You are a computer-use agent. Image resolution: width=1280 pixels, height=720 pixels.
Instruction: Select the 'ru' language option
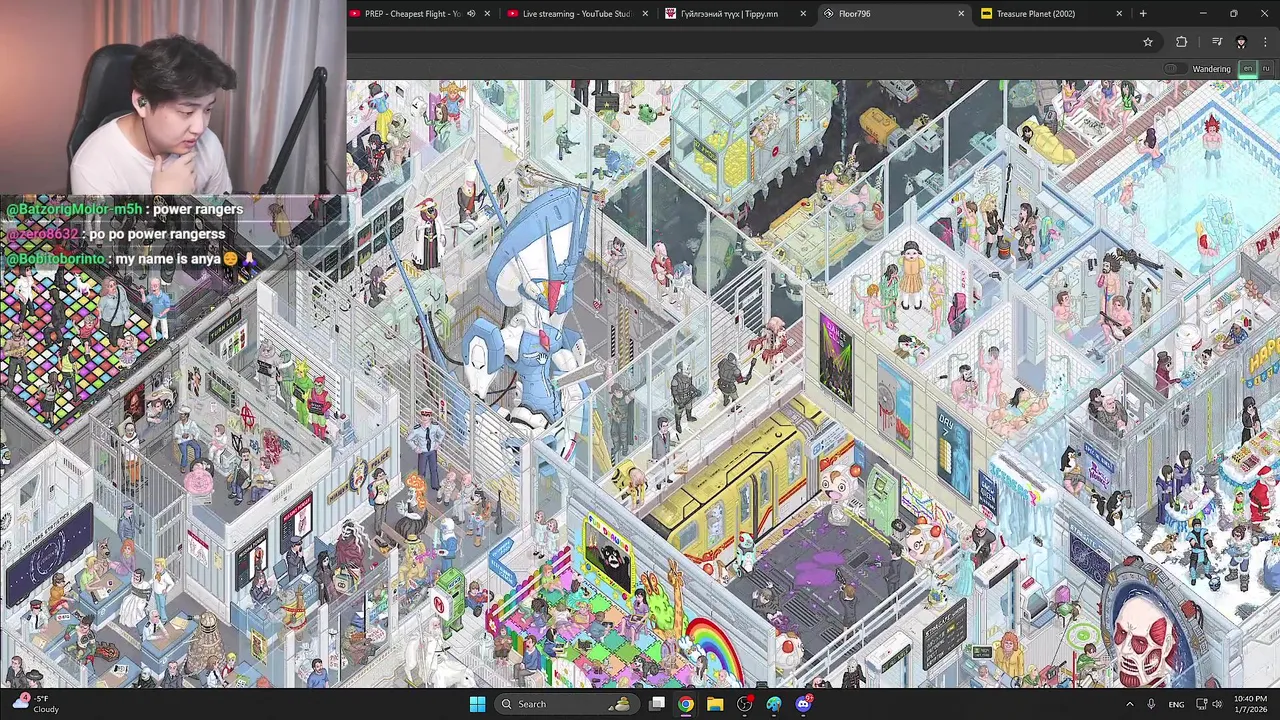point(1265,69)
